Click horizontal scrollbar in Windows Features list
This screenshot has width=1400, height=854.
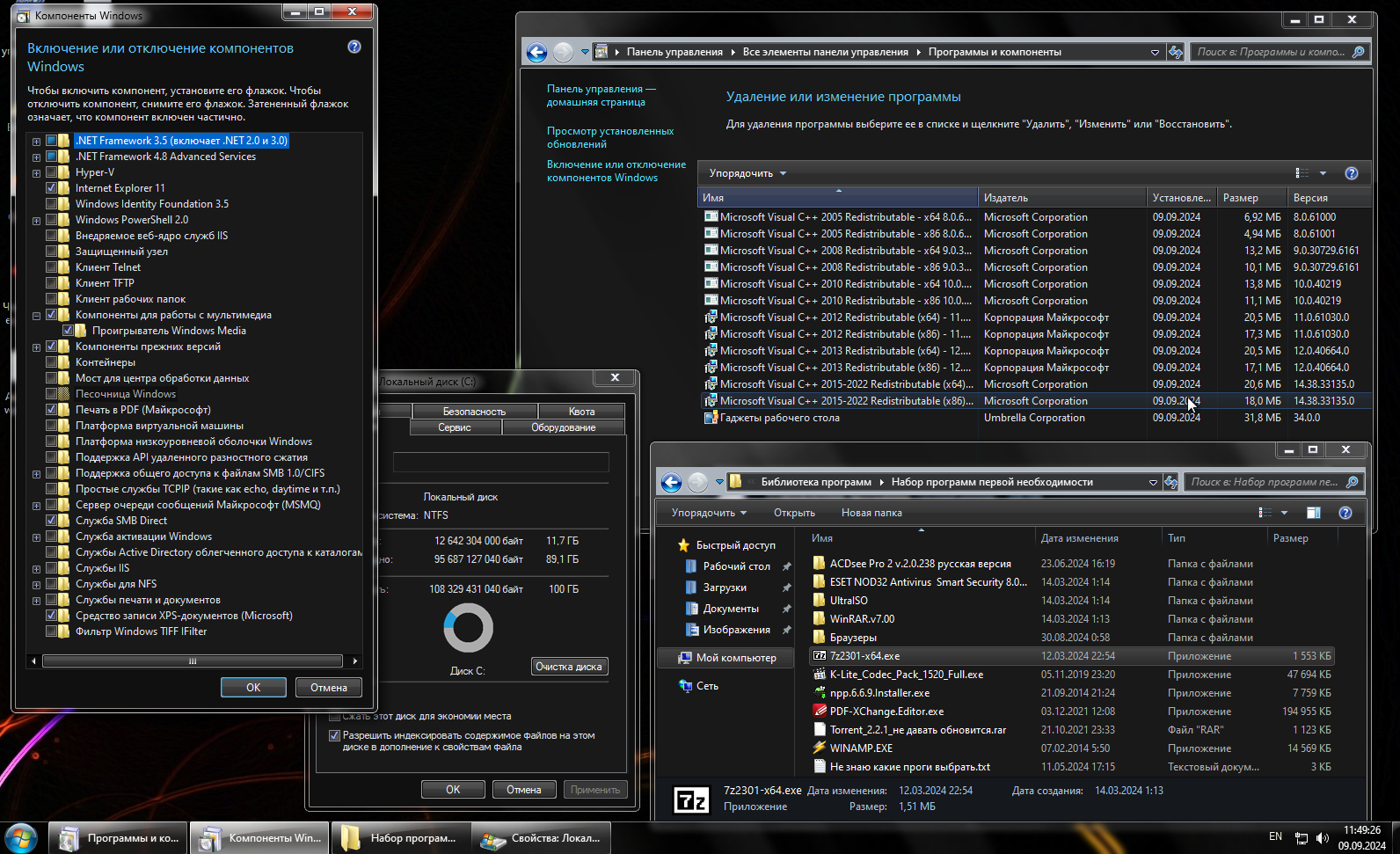click(193, 661)
